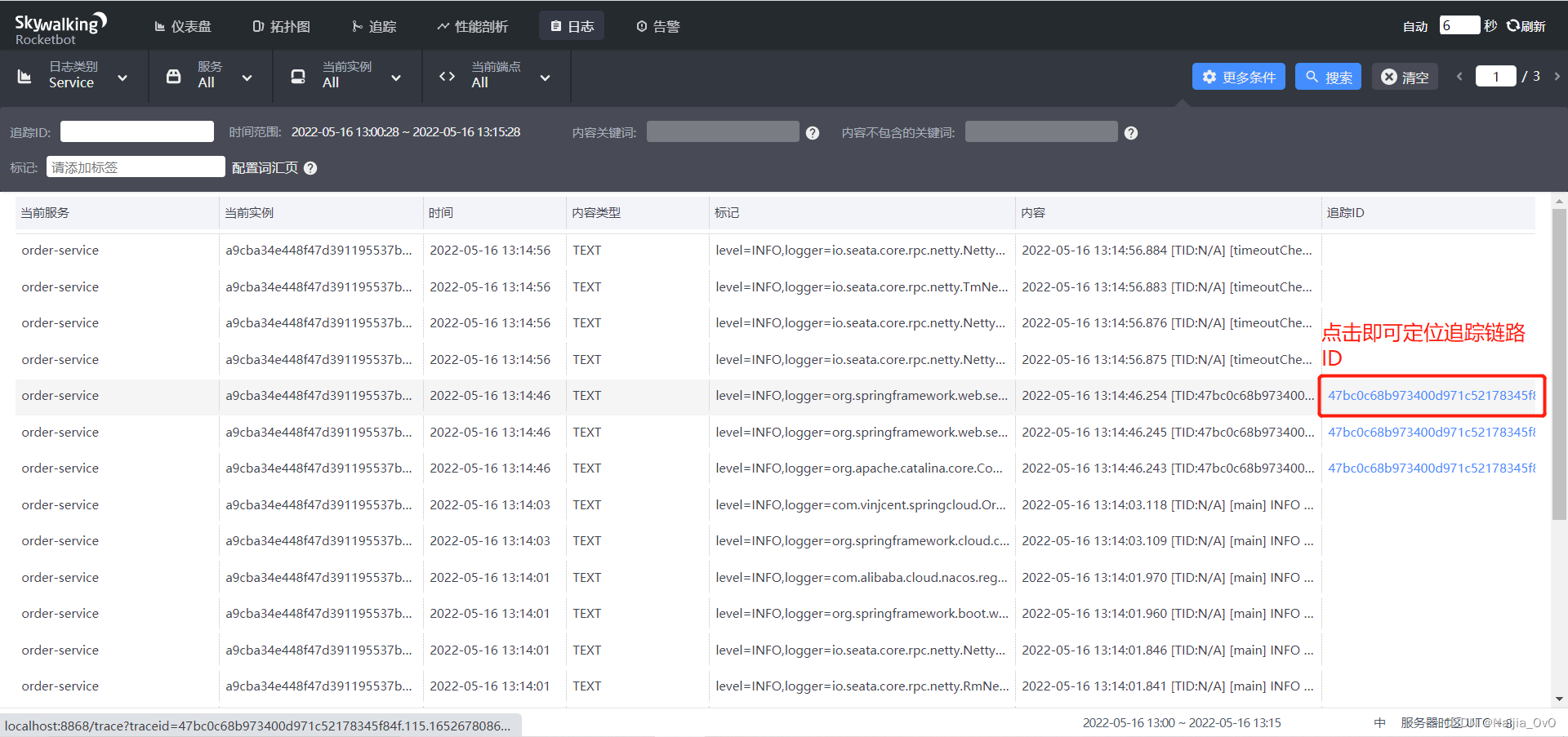Go to next page arrow

pyautogui.click(x=1557, y=77)
